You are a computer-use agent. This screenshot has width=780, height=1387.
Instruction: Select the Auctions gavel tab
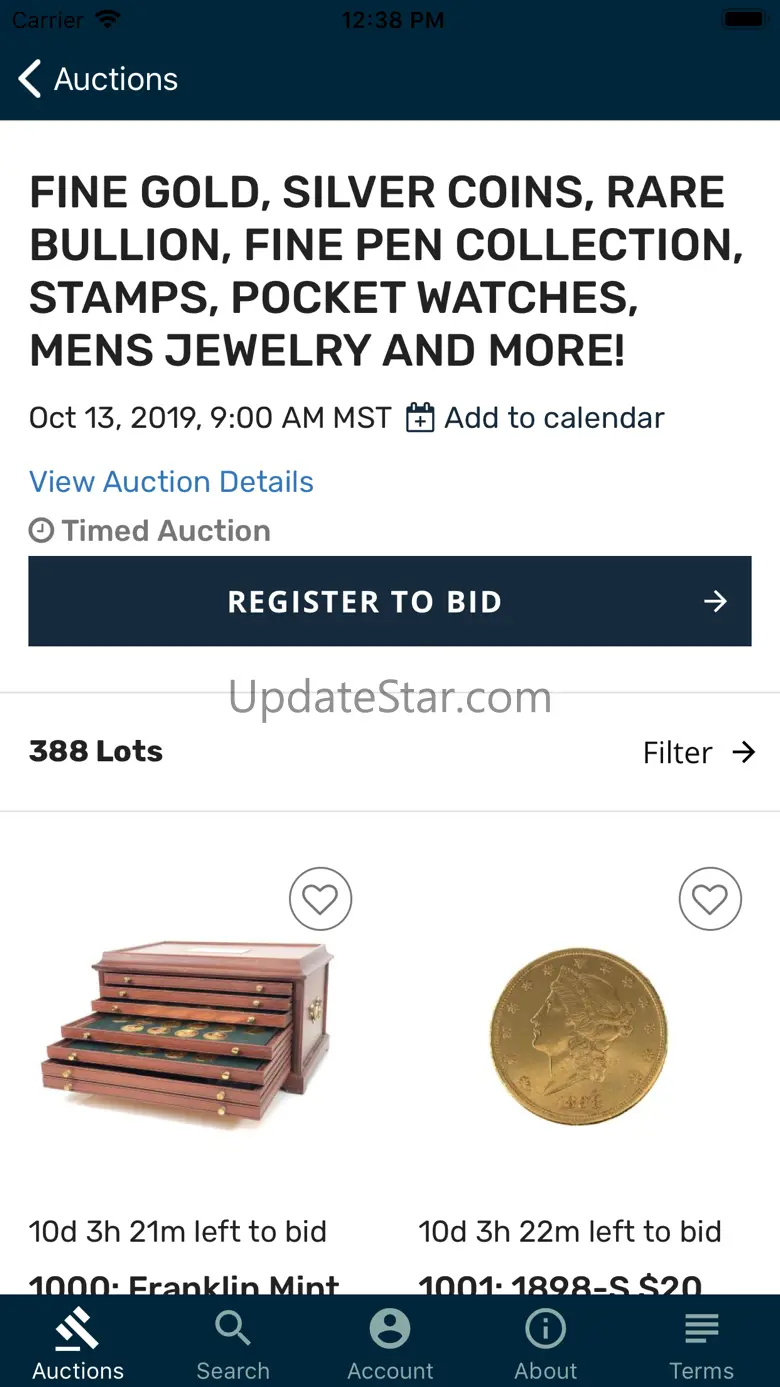tap(78, 1342)
